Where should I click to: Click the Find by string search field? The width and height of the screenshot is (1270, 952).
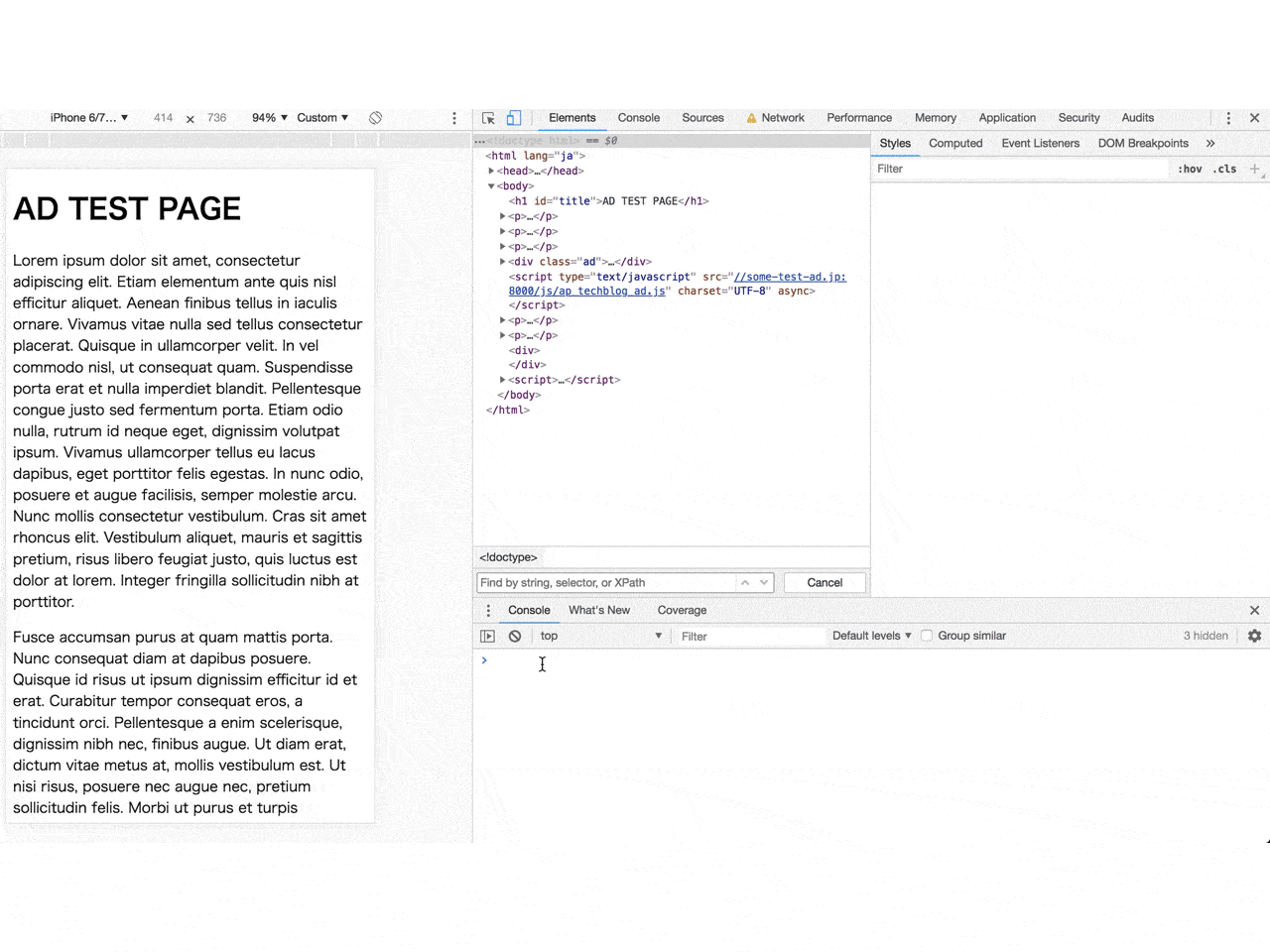click(605, 583)
